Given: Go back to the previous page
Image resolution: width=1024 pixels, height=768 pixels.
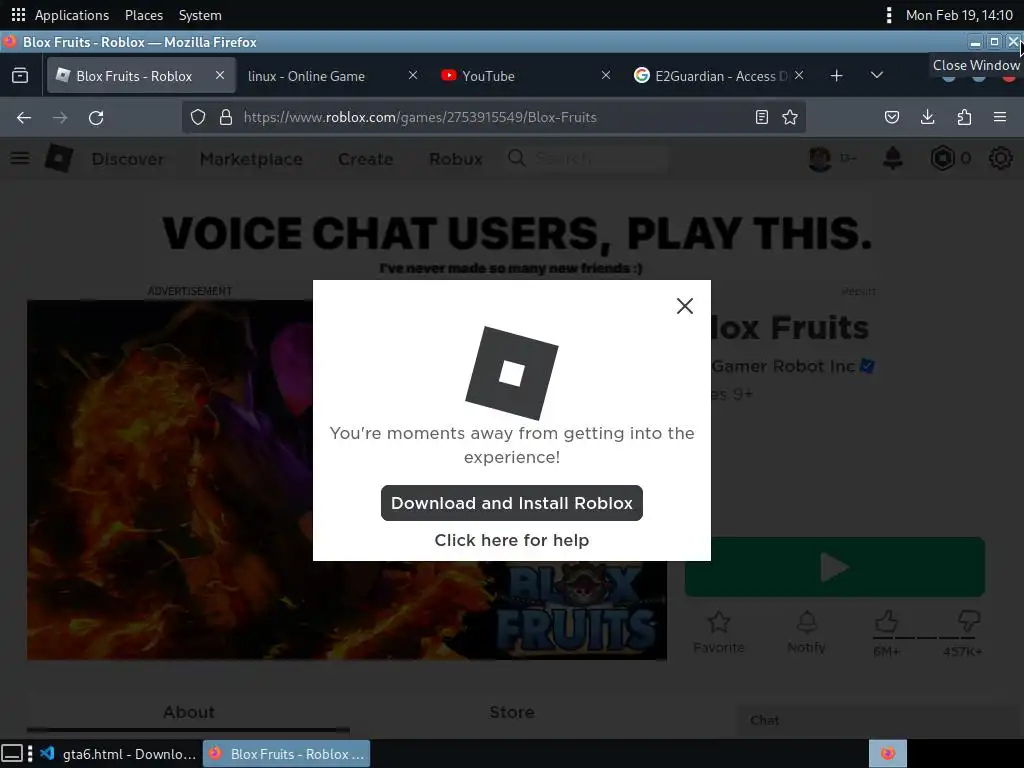Looking at the screenshot, I should tap(24, 118).
